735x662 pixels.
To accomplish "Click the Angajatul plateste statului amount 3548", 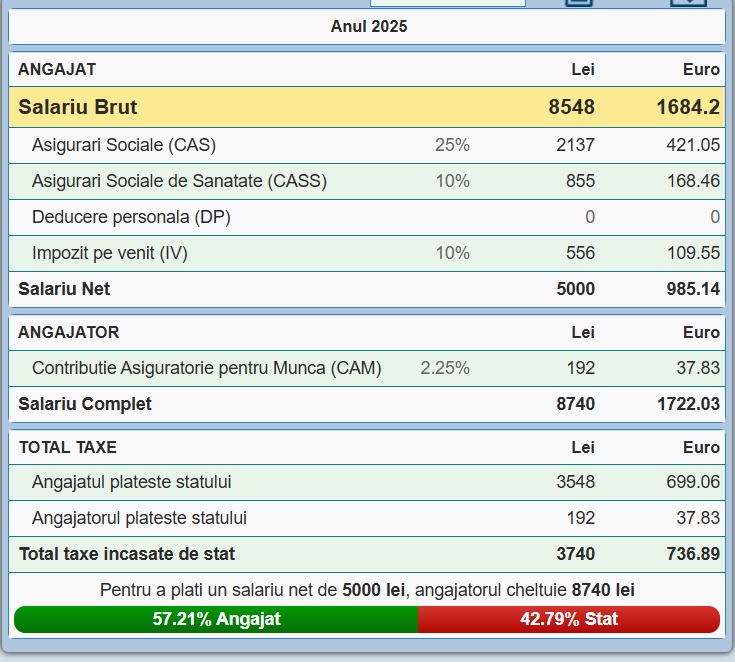I will point(576,482).
